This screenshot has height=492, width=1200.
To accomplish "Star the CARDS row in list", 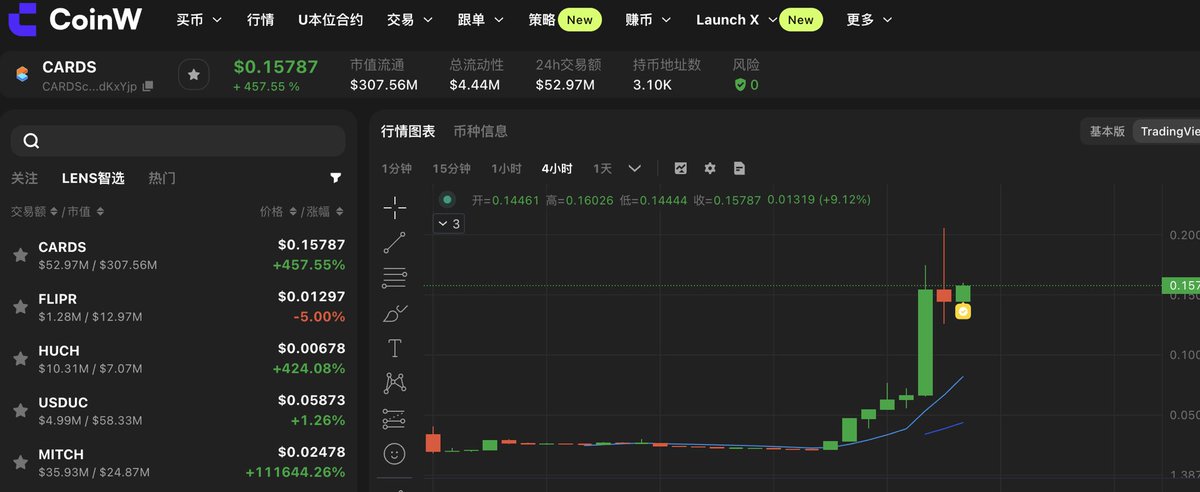I will point(20,255).
